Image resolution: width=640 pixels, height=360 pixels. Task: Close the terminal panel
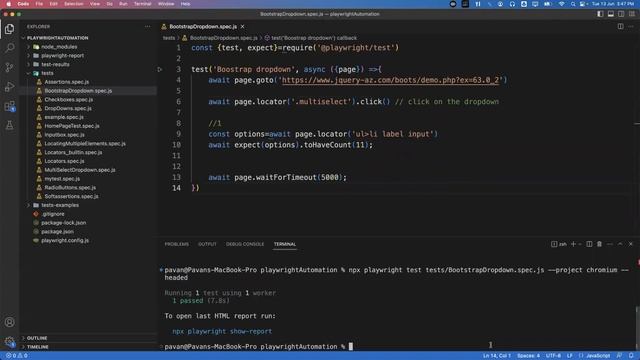[631, 244]
